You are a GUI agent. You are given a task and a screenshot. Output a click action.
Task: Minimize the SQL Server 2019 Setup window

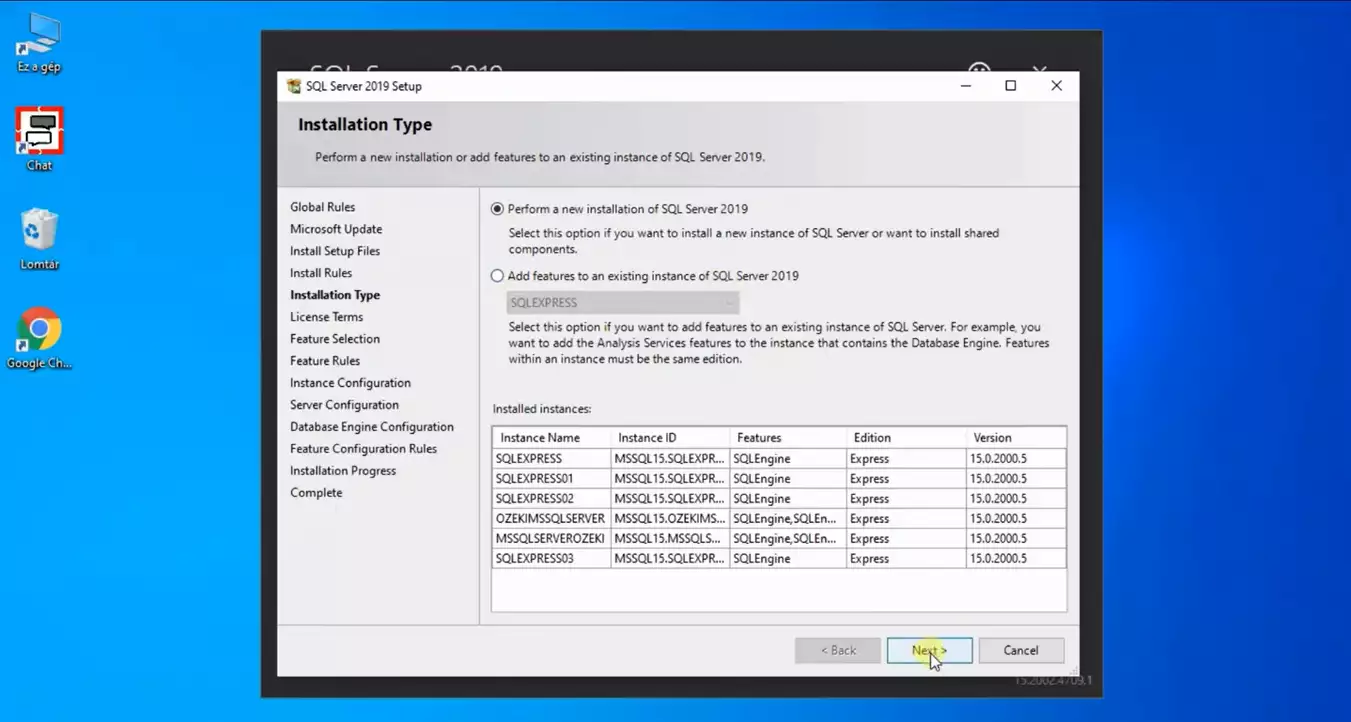coord(966,86)
